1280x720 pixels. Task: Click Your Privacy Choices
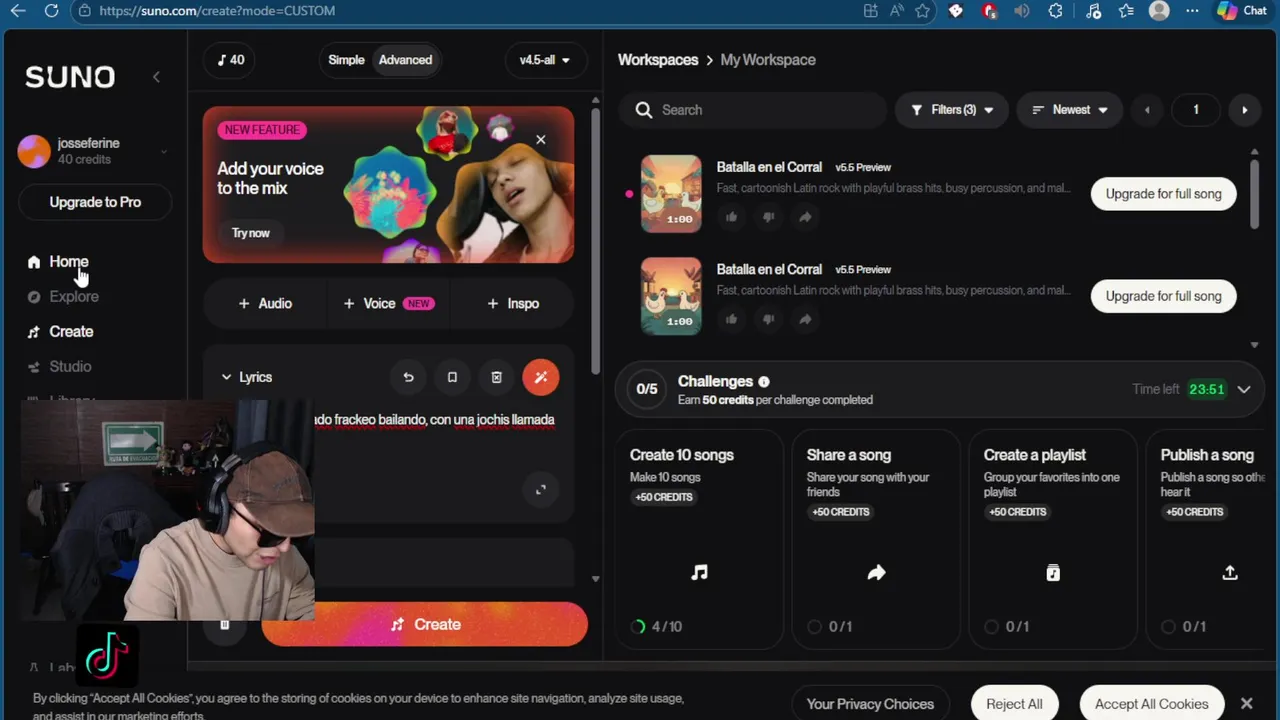point(870,704)
